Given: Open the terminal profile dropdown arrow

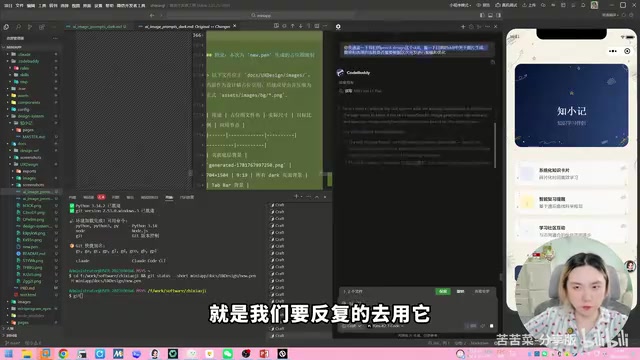Looking at the screenshot, I should tap(302, 197).
